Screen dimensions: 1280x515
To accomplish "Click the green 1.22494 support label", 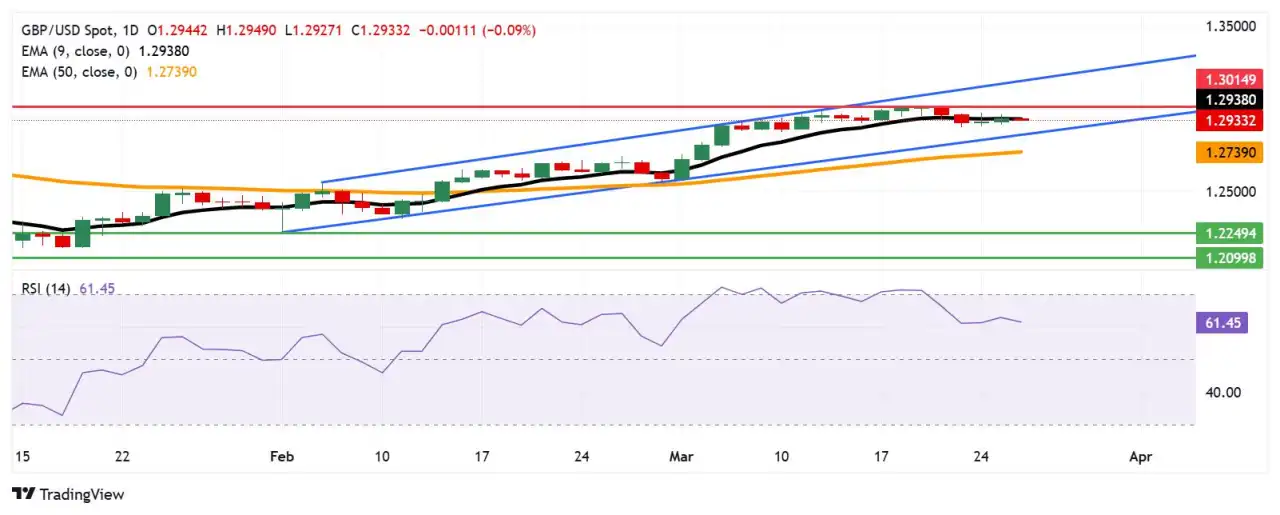I will pyautogui.click(x=1220, y=233).
